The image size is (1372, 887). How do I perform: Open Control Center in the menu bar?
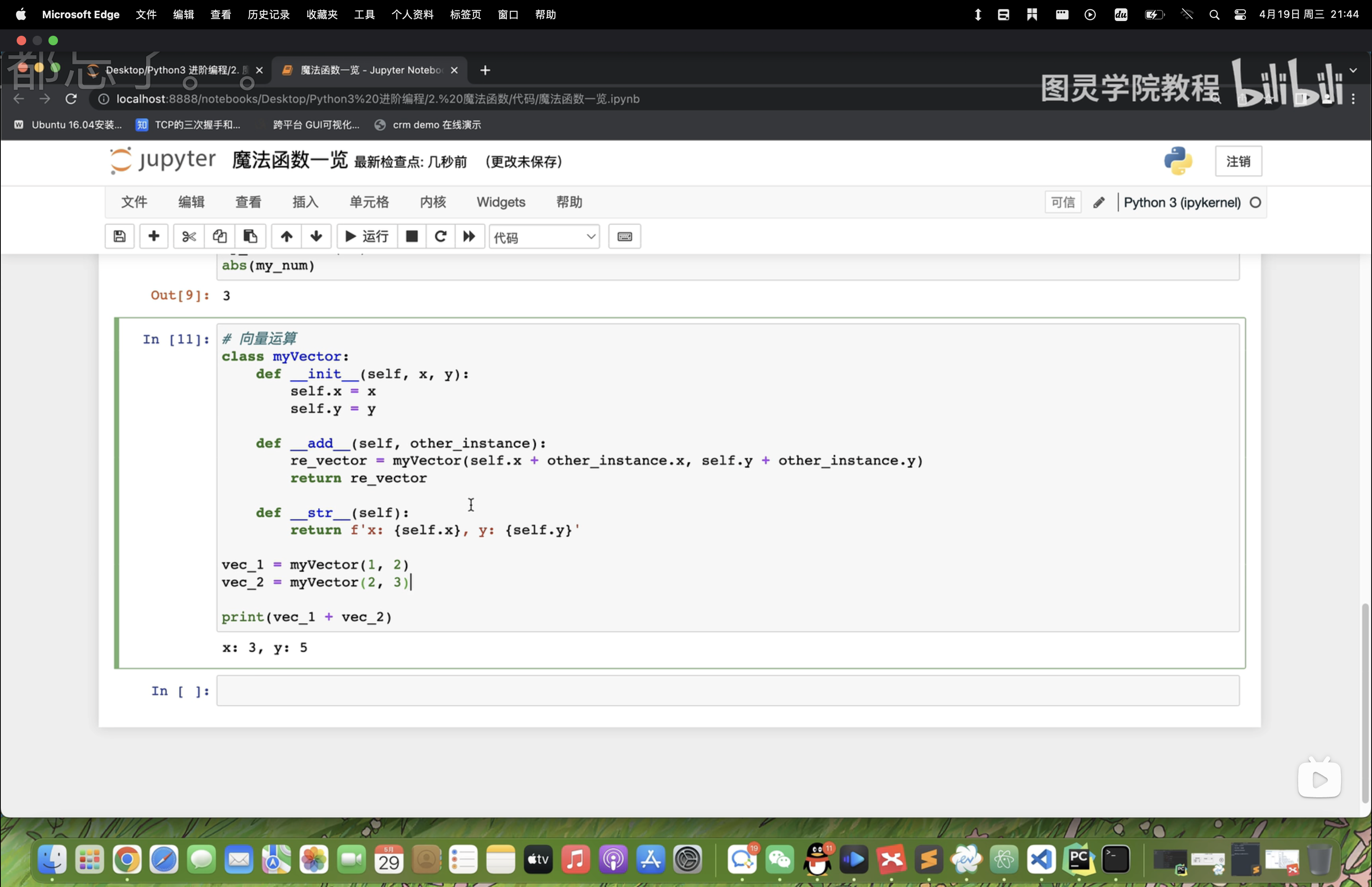coord(1240,15)
